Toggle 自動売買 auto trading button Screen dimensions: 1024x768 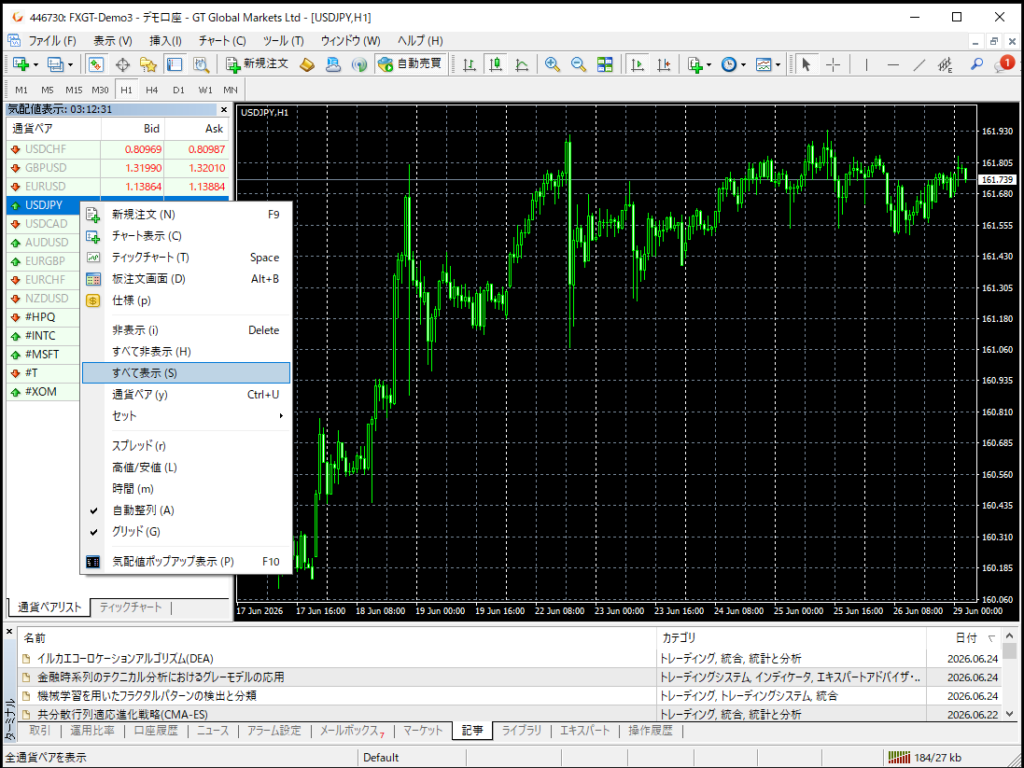(x=411, y=64)
